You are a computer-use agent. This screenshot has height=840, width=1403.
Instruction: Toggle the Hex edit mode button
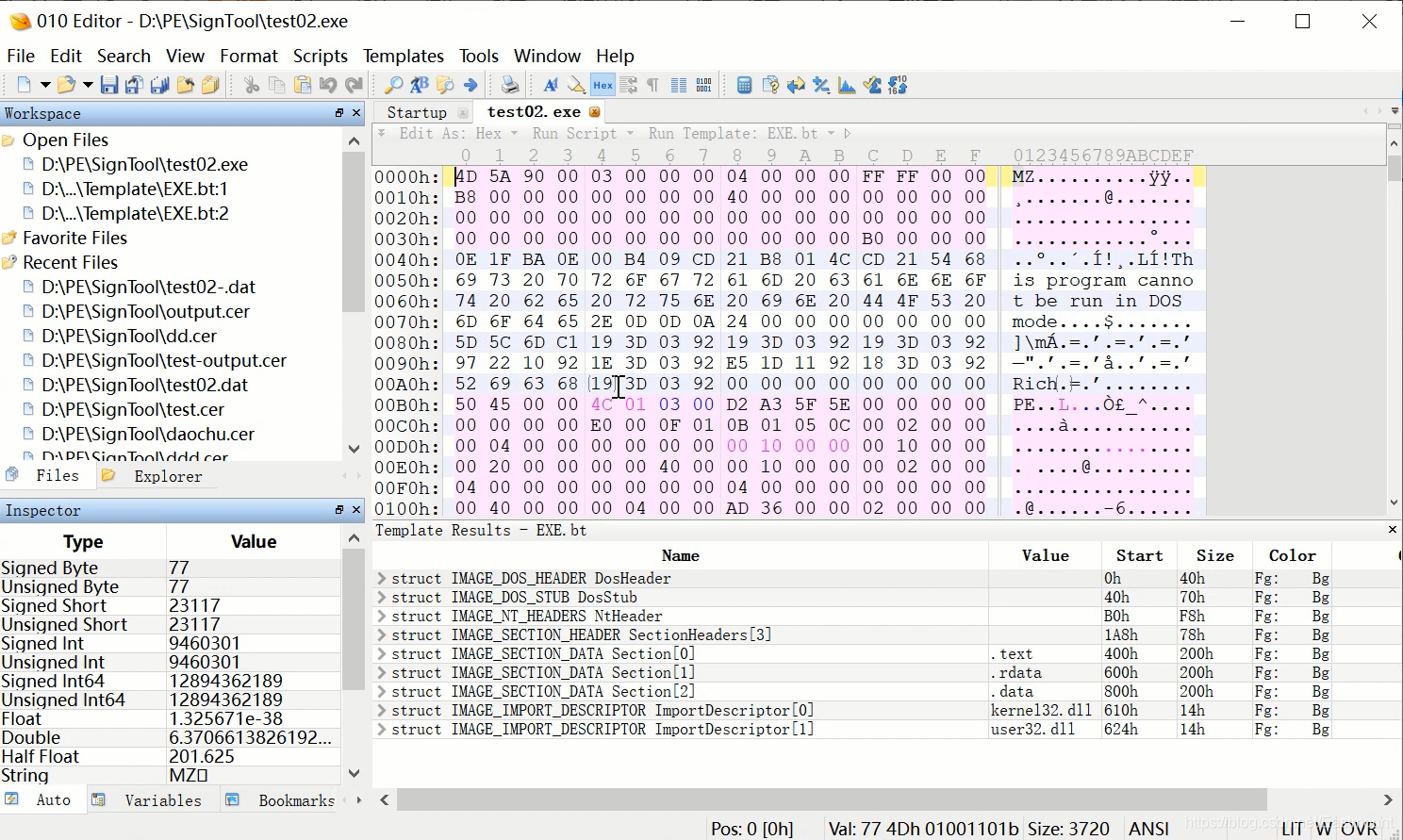pyautogui.click(x=602, y=85)
